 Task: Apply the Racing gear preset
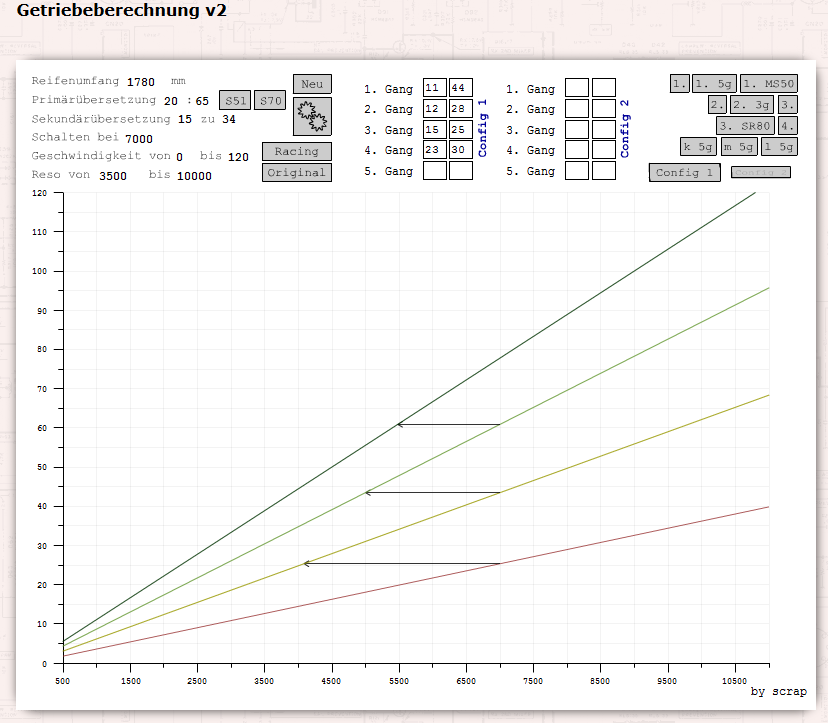click(x=296, y=152)
